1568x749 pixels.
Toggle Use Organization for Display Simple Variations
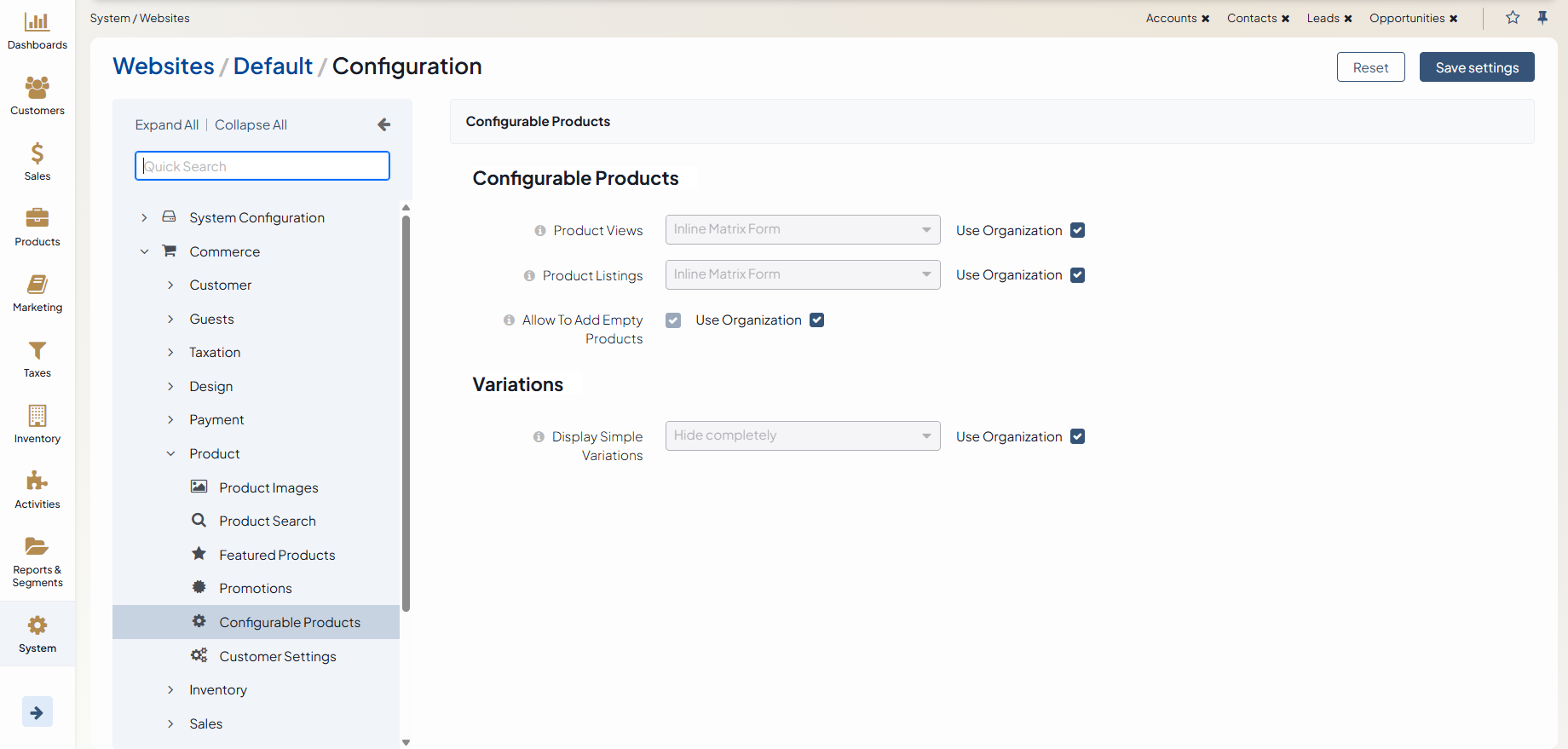(1077, 436)
